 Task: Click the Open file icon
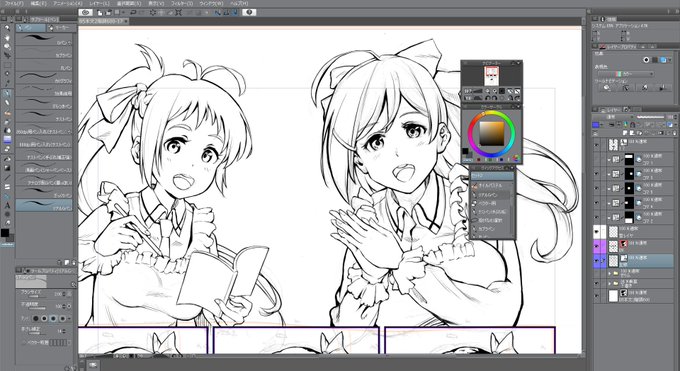[108, 13]
